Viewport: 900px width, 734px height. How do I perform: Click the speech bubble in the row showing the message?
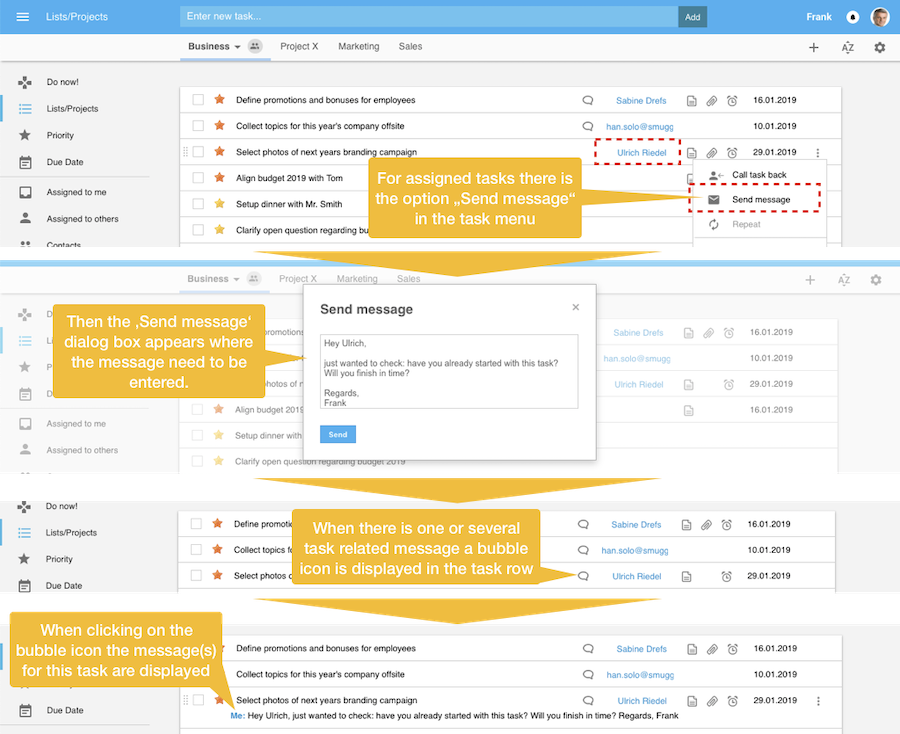588,701
